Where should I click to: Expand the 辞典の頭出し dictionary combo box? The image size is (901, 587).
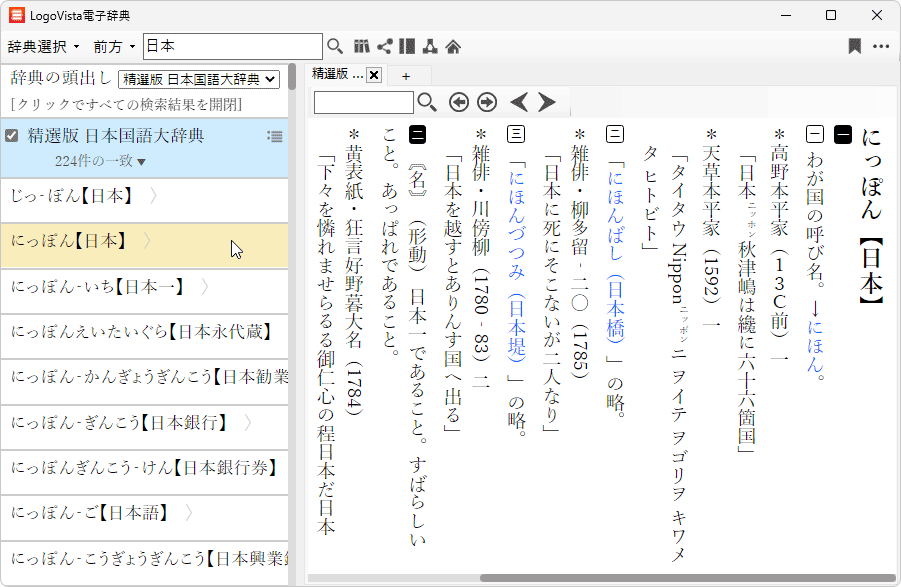pyautogui.click(x=199, y=79)
